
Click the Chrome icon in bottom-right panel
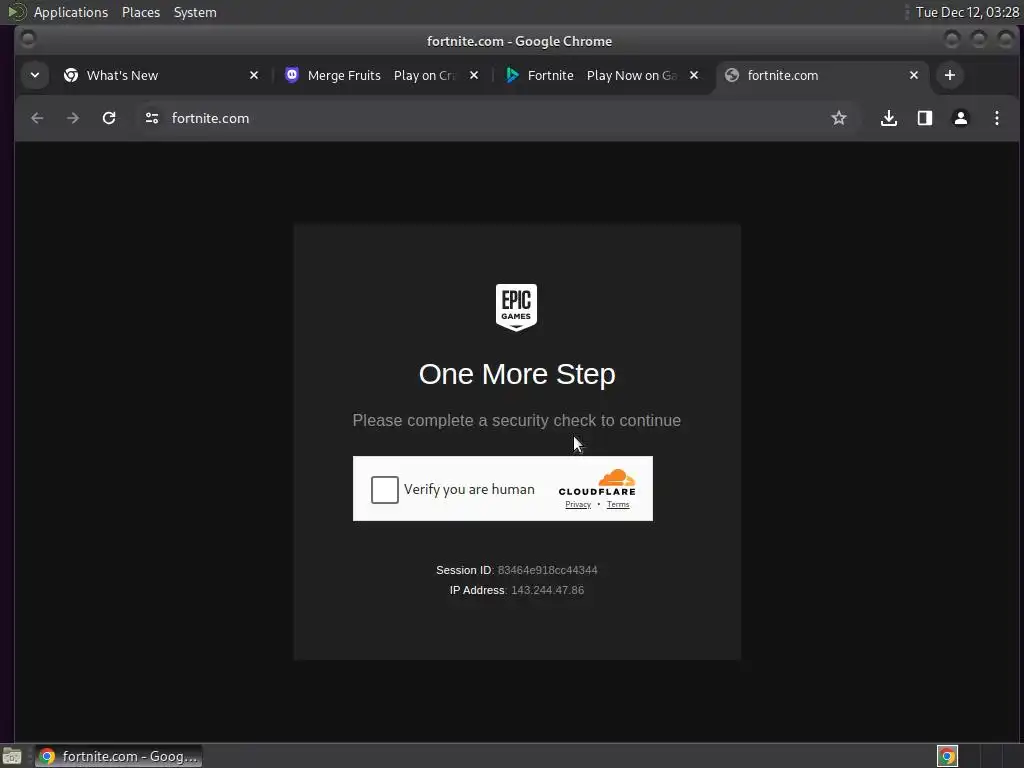[948, 756]
